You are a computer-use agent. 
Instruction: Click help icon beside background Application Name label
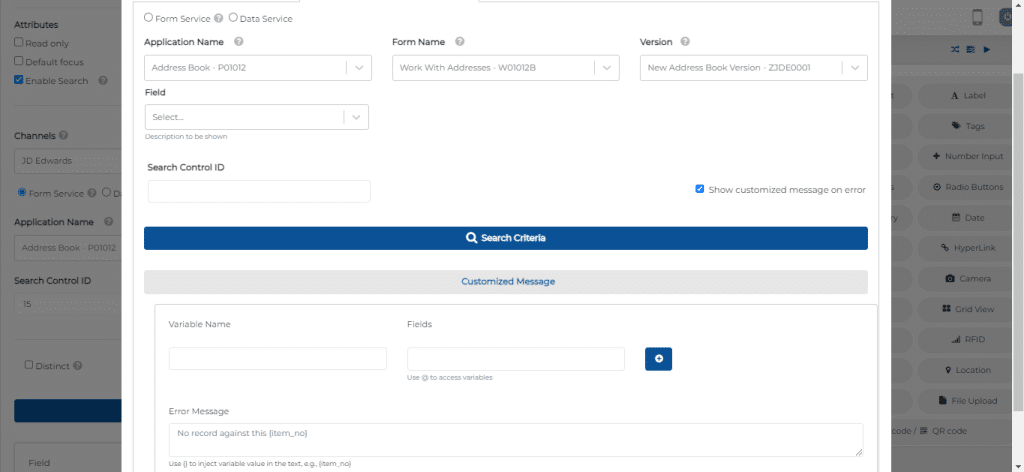coord(108,222)
